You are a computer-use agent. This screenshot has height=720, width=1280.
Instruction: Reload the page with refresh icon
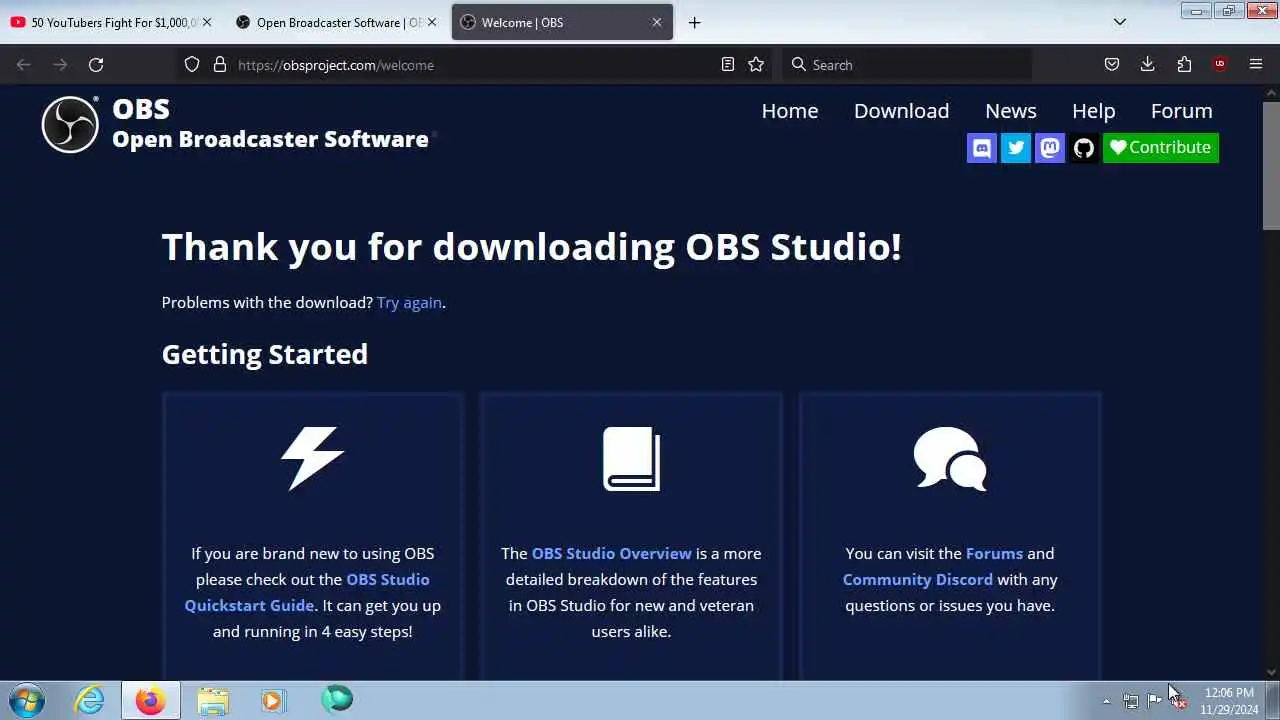(96, 64)
